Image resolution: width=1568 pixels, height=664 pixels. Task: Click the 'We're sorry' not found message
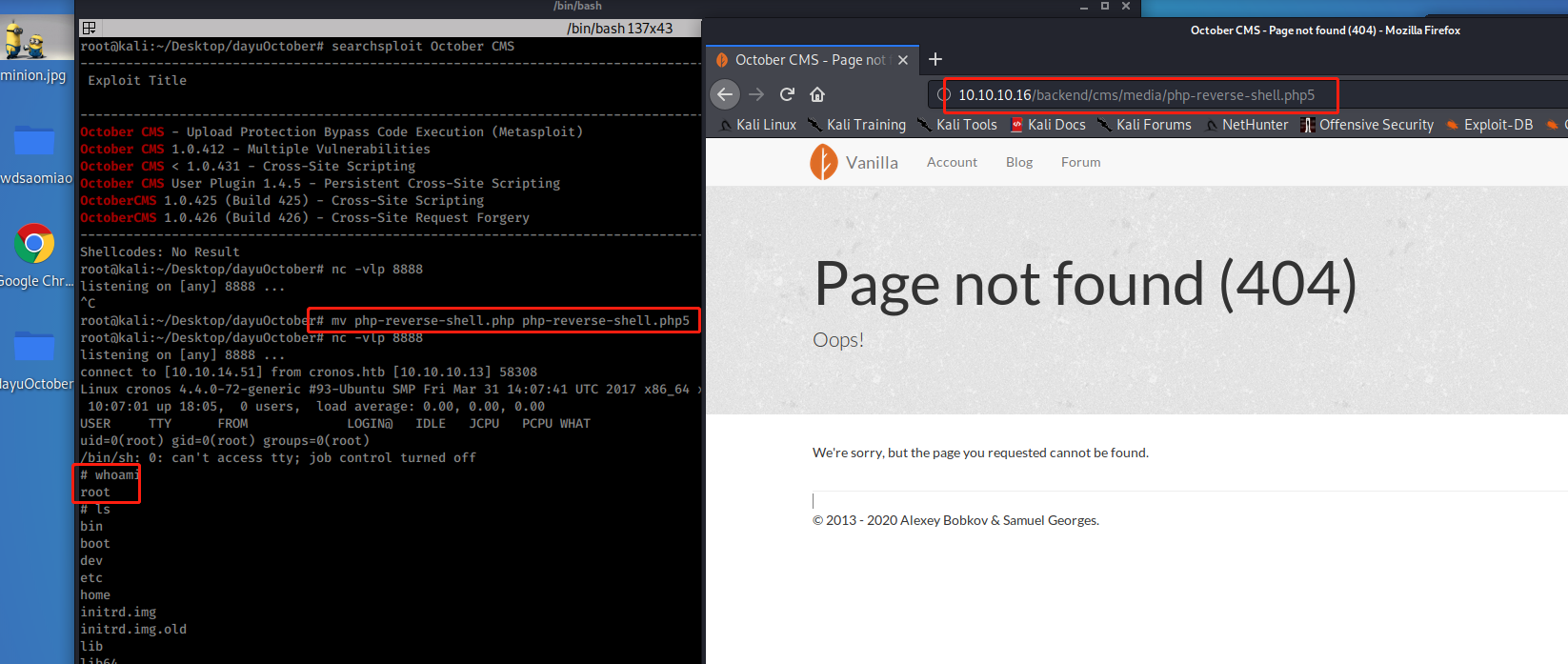pyautogui.click(x=980, y=453)
